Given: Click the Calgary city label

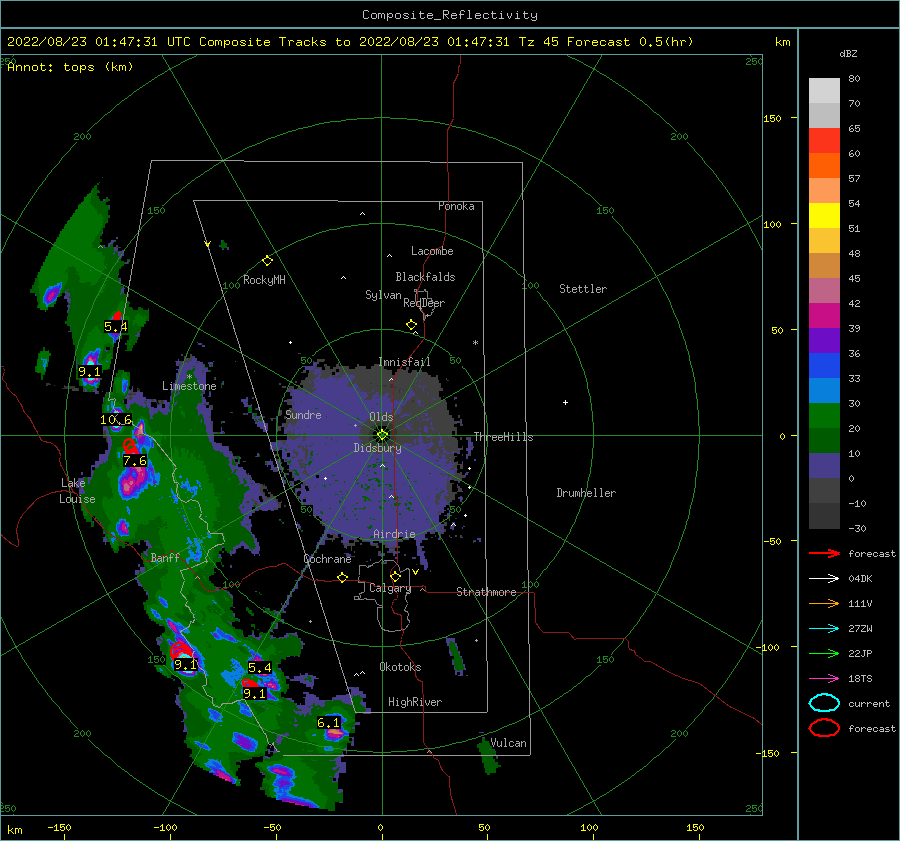Looking at the screenshot, I should [390, 588].
